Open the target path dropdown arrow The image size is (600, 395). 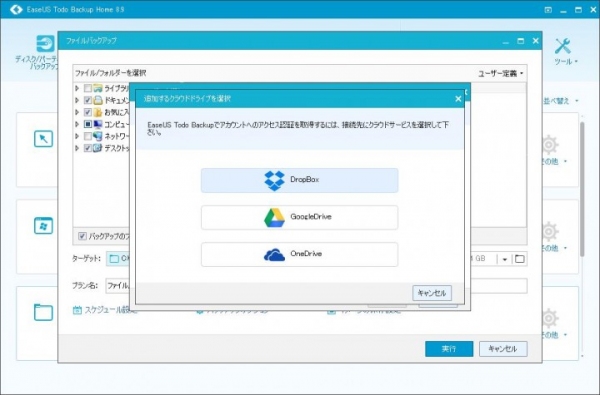coord(505,259)
